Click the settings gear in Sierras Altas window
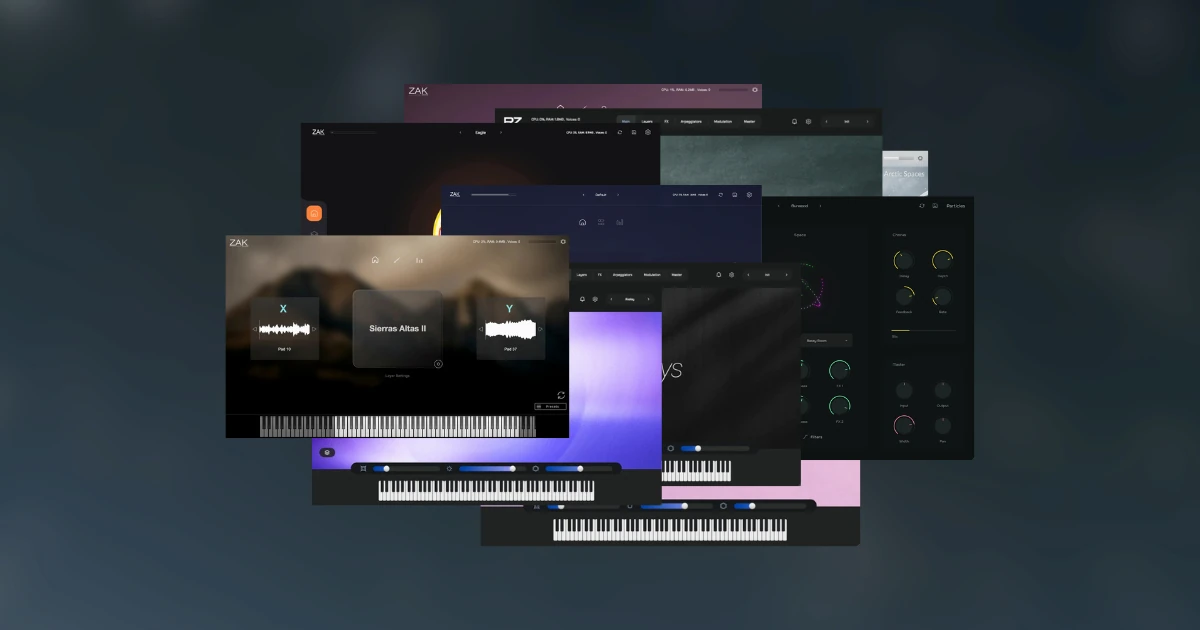 coord(563,241)
